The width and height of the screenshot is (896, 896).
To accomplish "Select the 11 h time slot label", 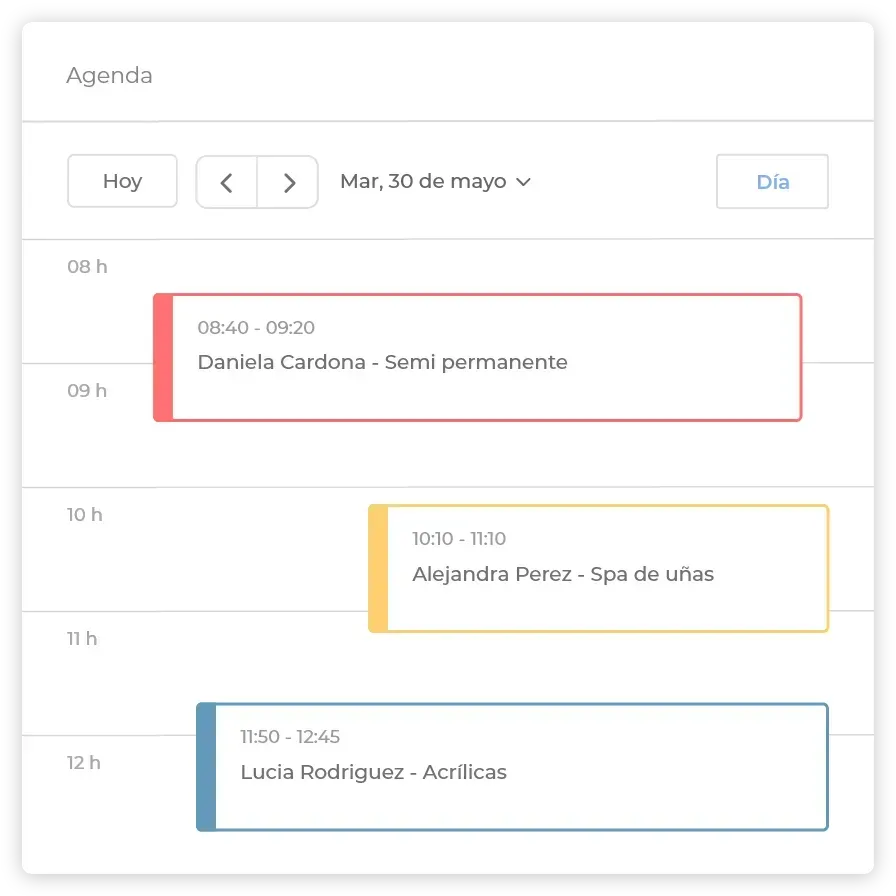I will [x=82, y=639].
